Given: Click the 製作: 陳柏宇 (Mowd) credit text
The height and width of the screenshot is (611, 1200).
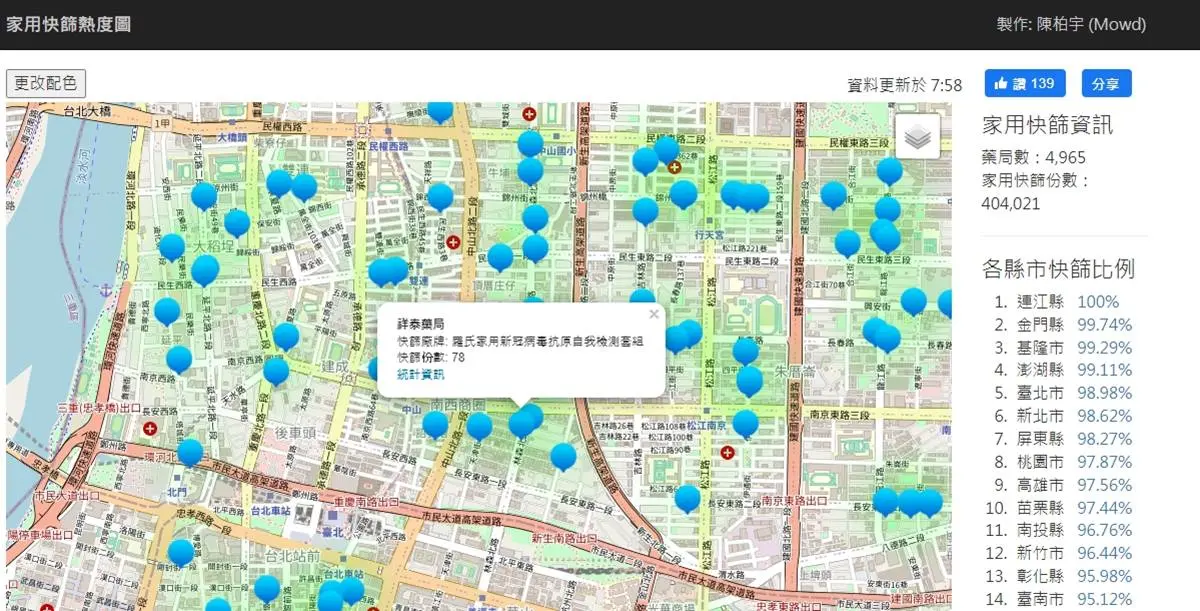Looking at the screenshot, I should (x=1071, y=24).
